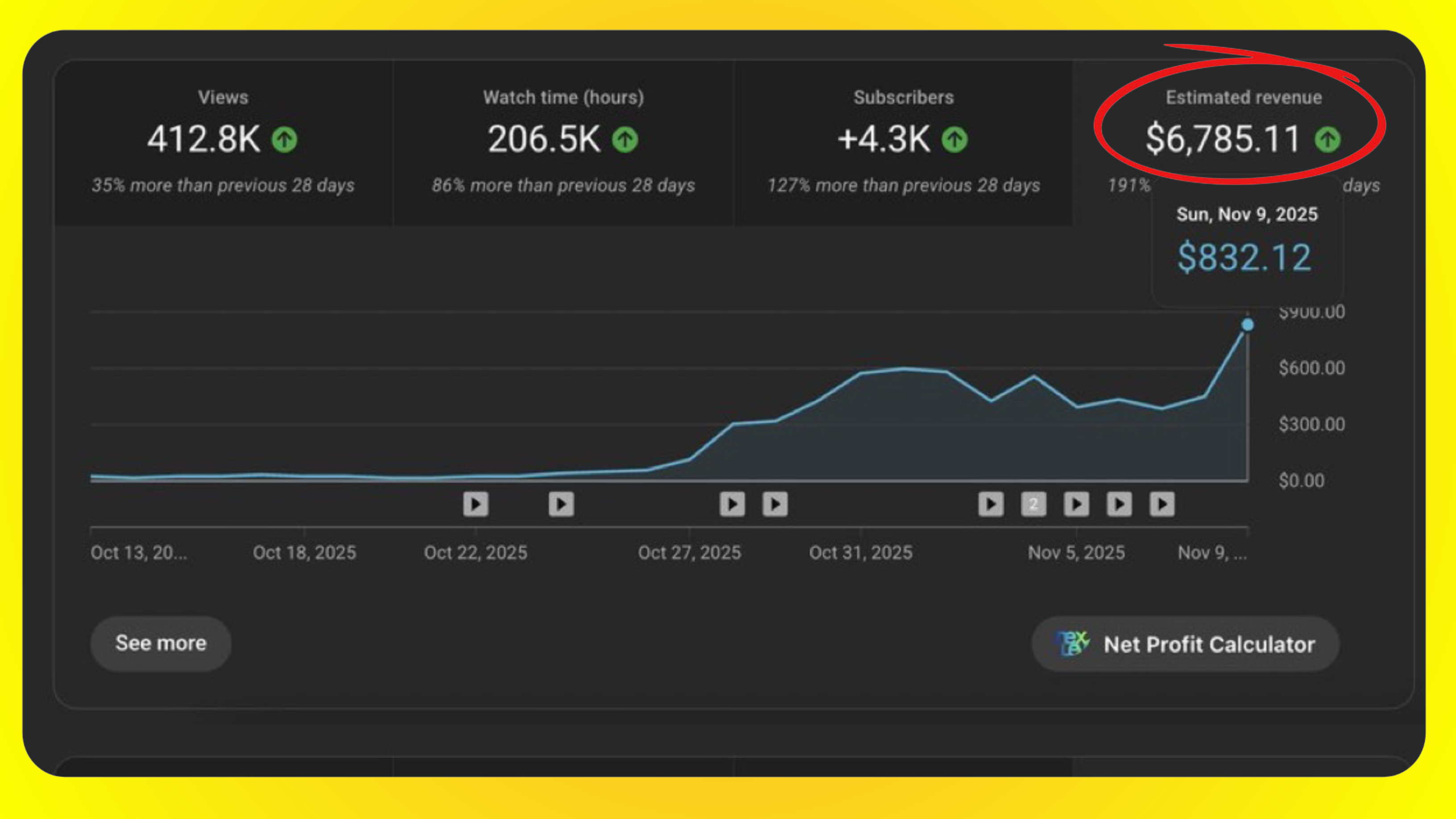
Task: Click the green up arrow beside Views
Action: (284, 139)
